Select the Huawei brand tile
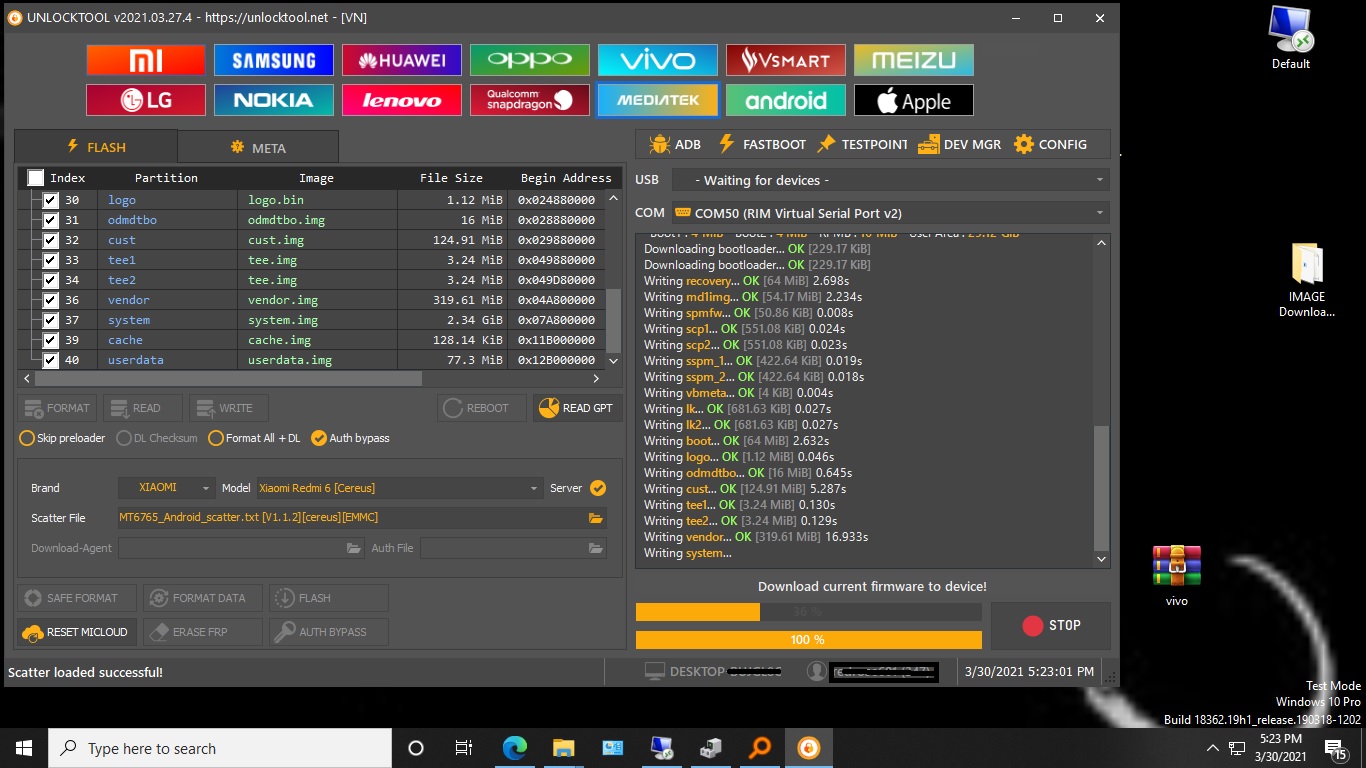Screen dimensions: 1366x768 click(402, 60)
